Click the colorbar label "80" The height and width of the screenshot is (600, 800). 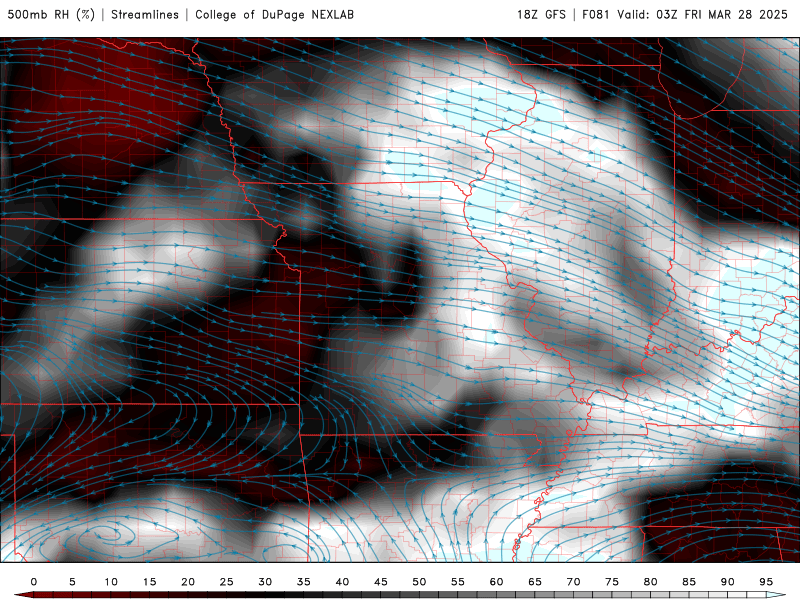pyautogui.click(x=651, y=582)
